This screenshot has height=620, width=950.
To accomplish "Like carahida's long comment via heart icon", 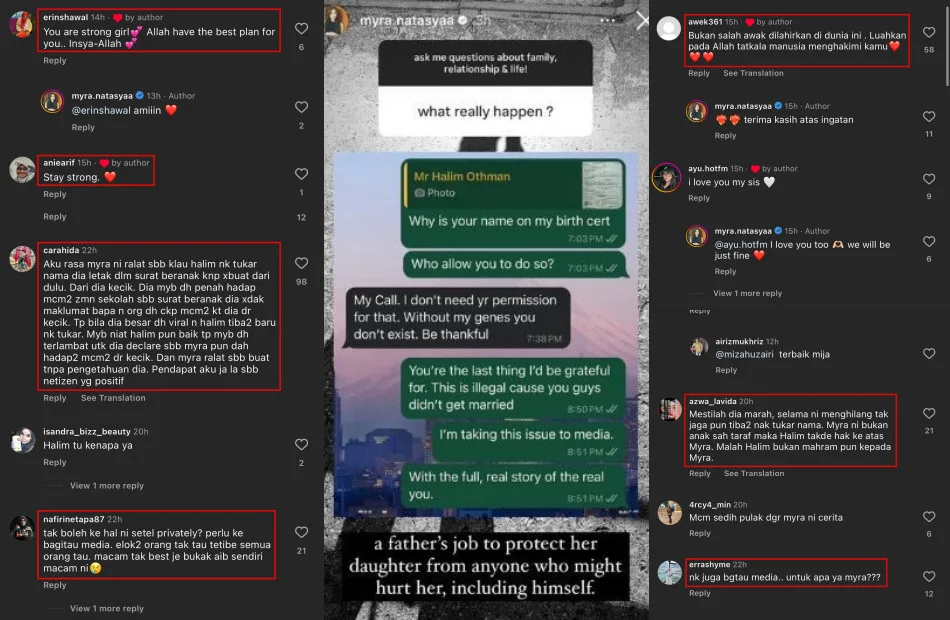I will tap(301, 263).
